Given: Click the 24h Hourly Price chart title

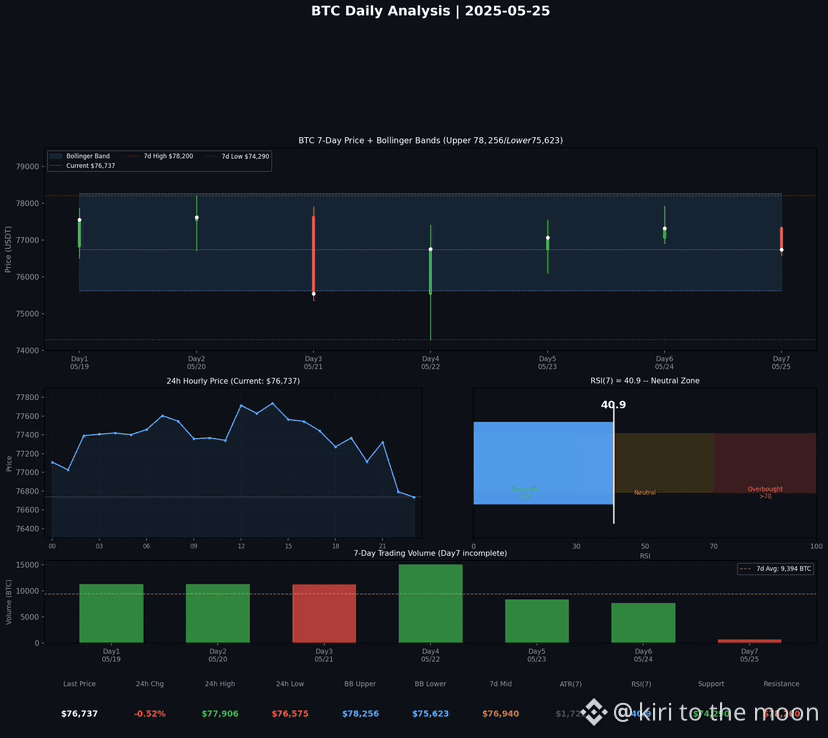Looking at the screenshot, I should (233, 381).
